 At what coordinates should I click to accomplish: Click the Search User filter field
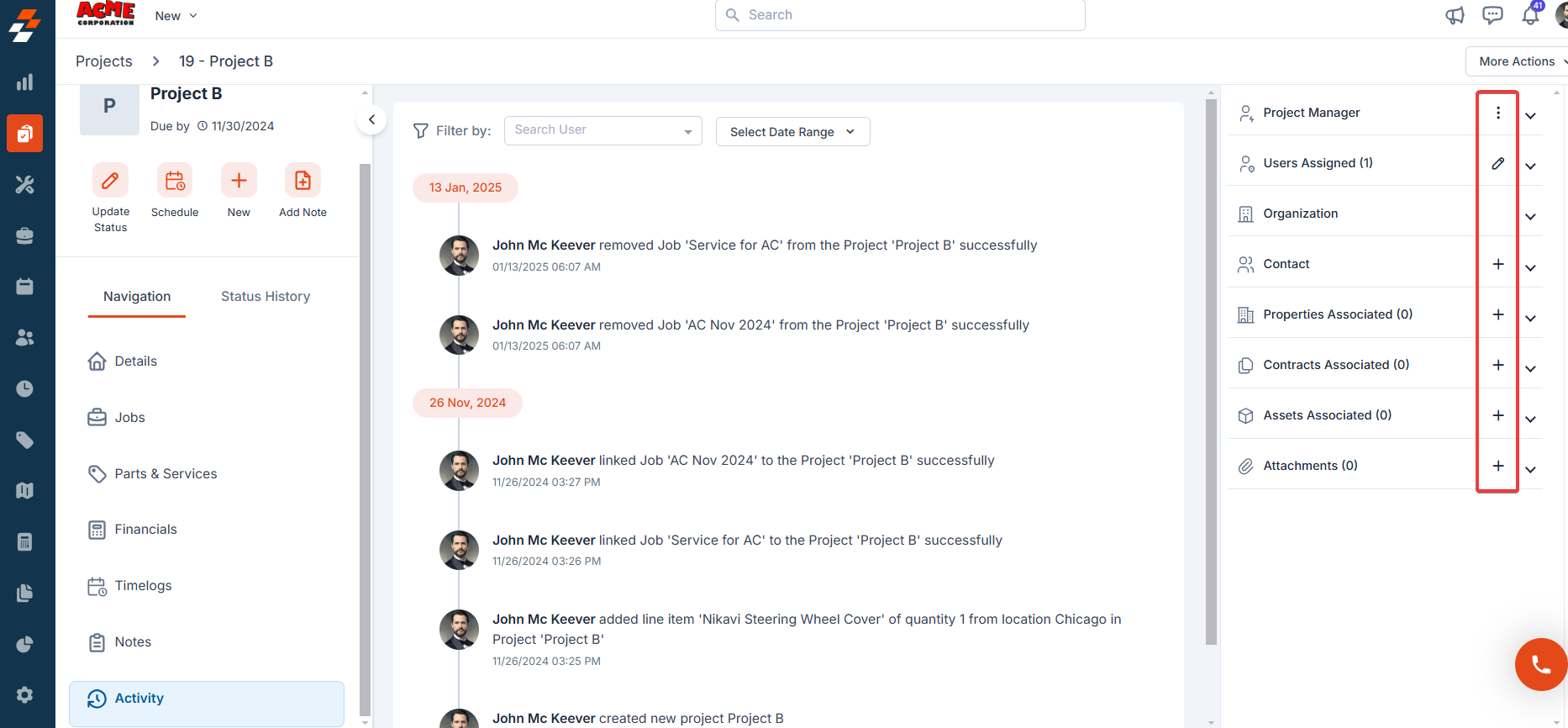point(602,130)
